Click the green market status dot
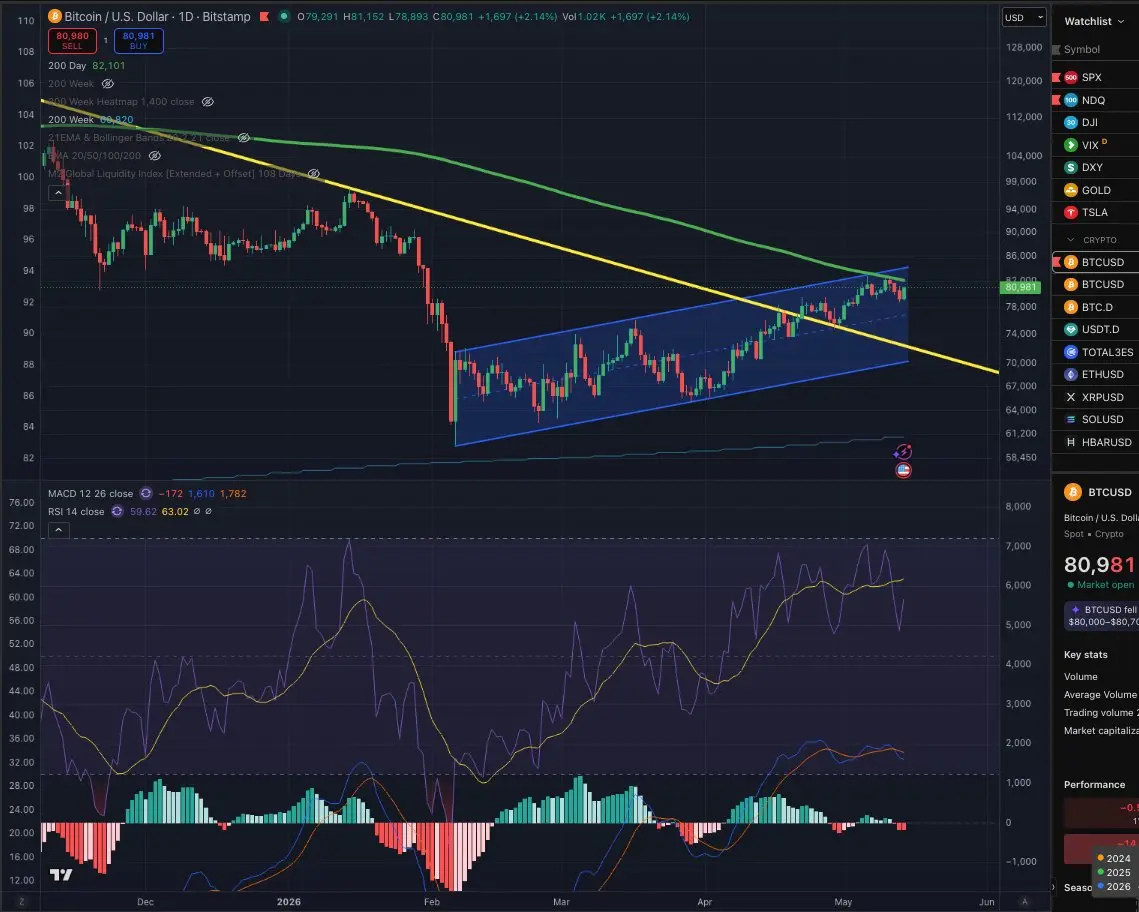Screen dimensions: 1139x912 point(283,16)
